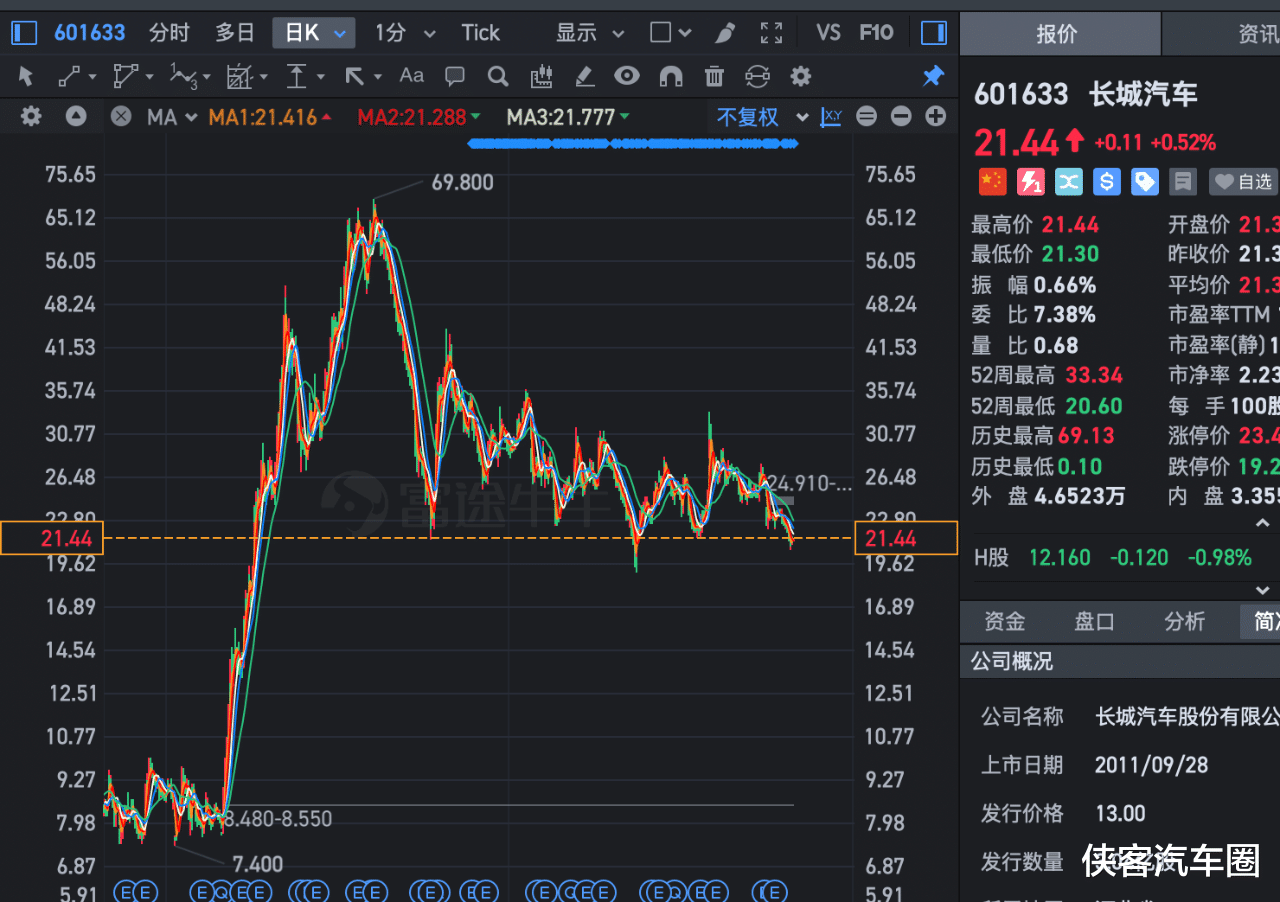1280x902 pixels.
Task: Click the blue chart range scrollbar
Action: click(x=633, y=144)
